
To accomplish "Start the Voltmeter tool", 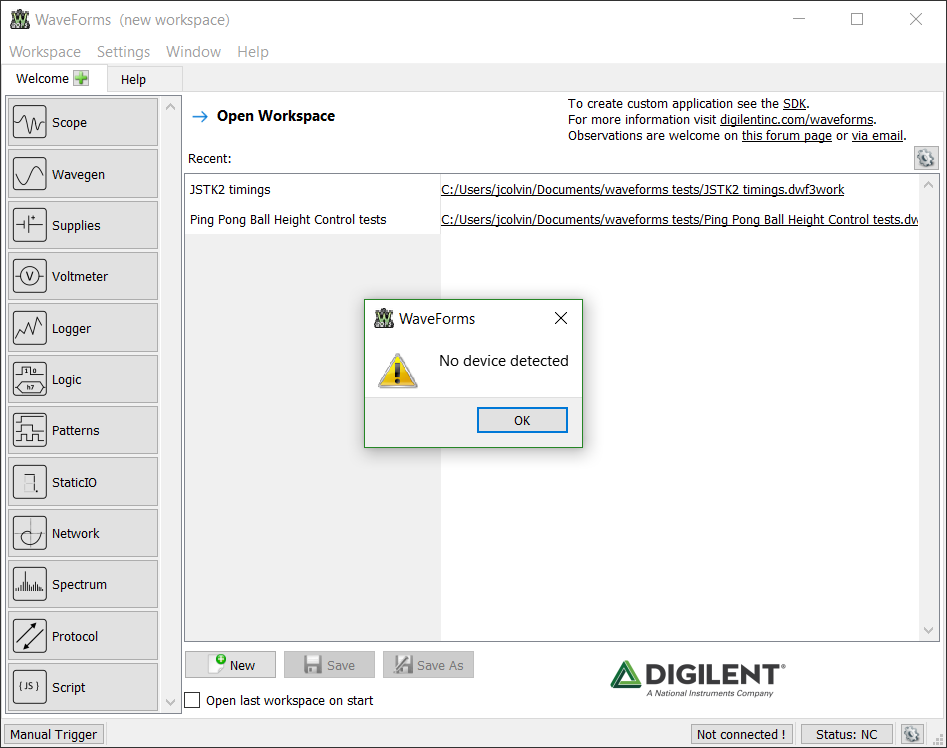I will (83, 277).
